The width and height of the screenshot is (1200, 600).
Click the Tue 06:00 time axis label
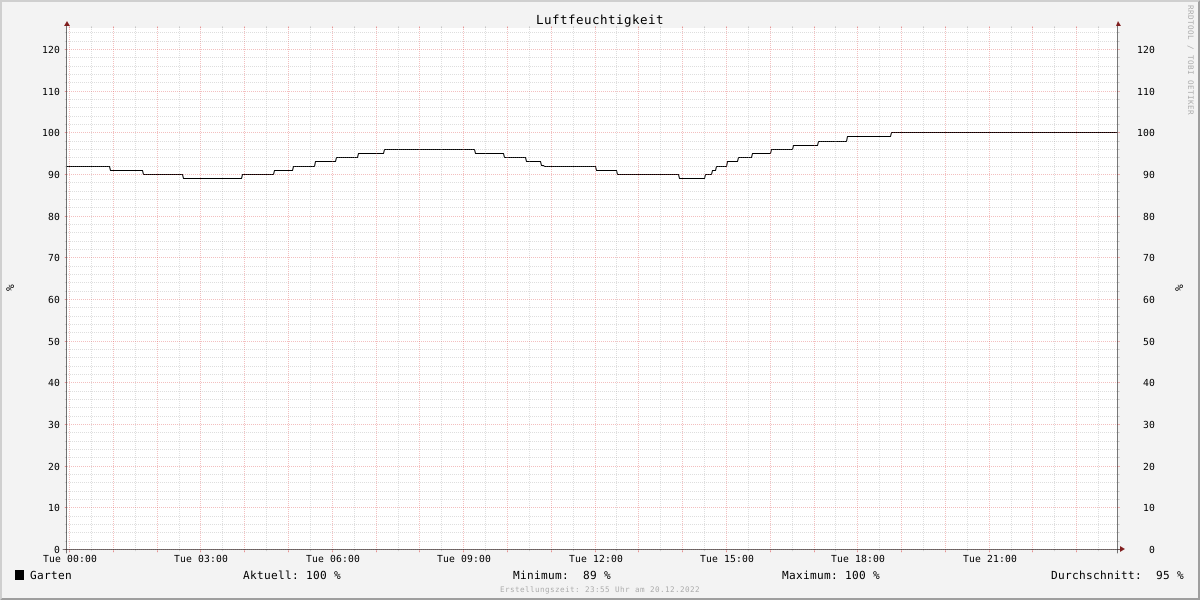click(333, 559)
